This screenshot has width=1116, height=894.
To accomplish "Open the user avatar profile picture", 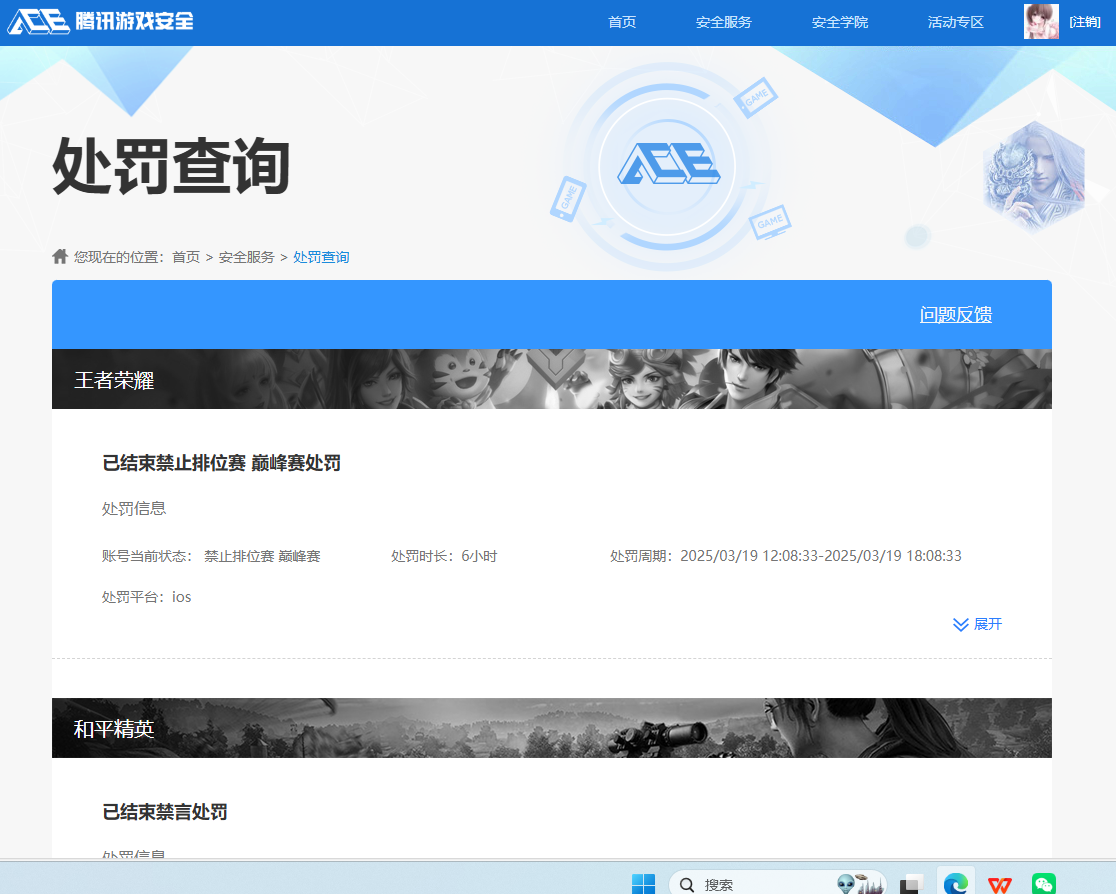I will tap(1041, 20).
